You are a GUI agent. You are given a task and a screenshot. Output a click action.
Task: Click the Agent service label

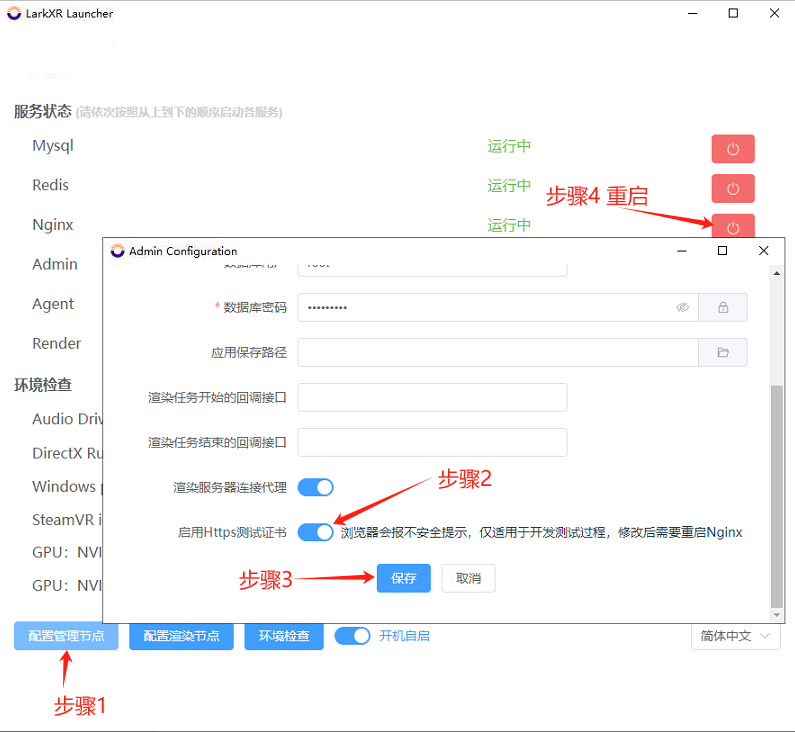(53, 304)
